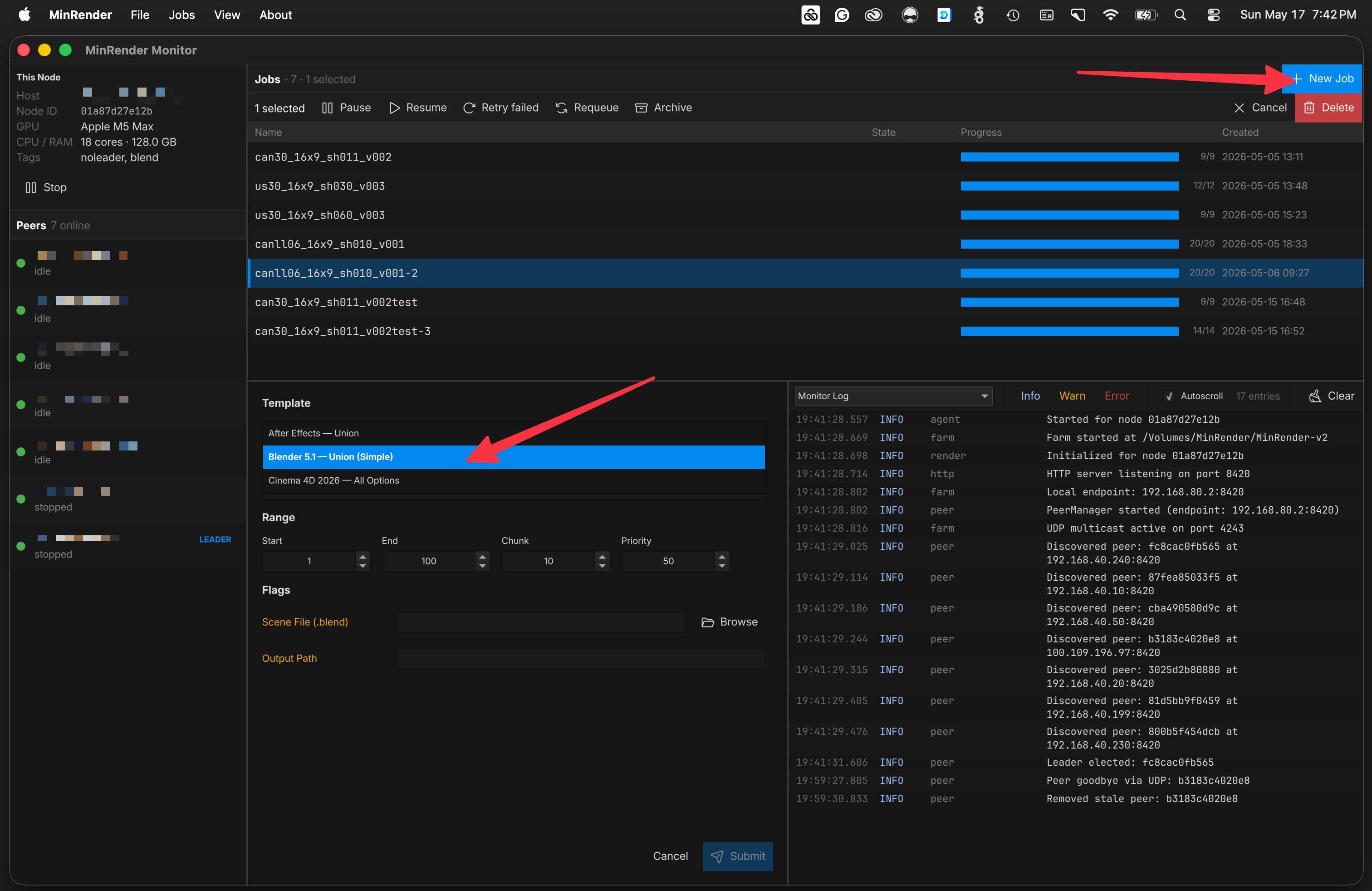Open the Monitor Log dropdown
This screenshot has width=1372, height=891.
893,396
